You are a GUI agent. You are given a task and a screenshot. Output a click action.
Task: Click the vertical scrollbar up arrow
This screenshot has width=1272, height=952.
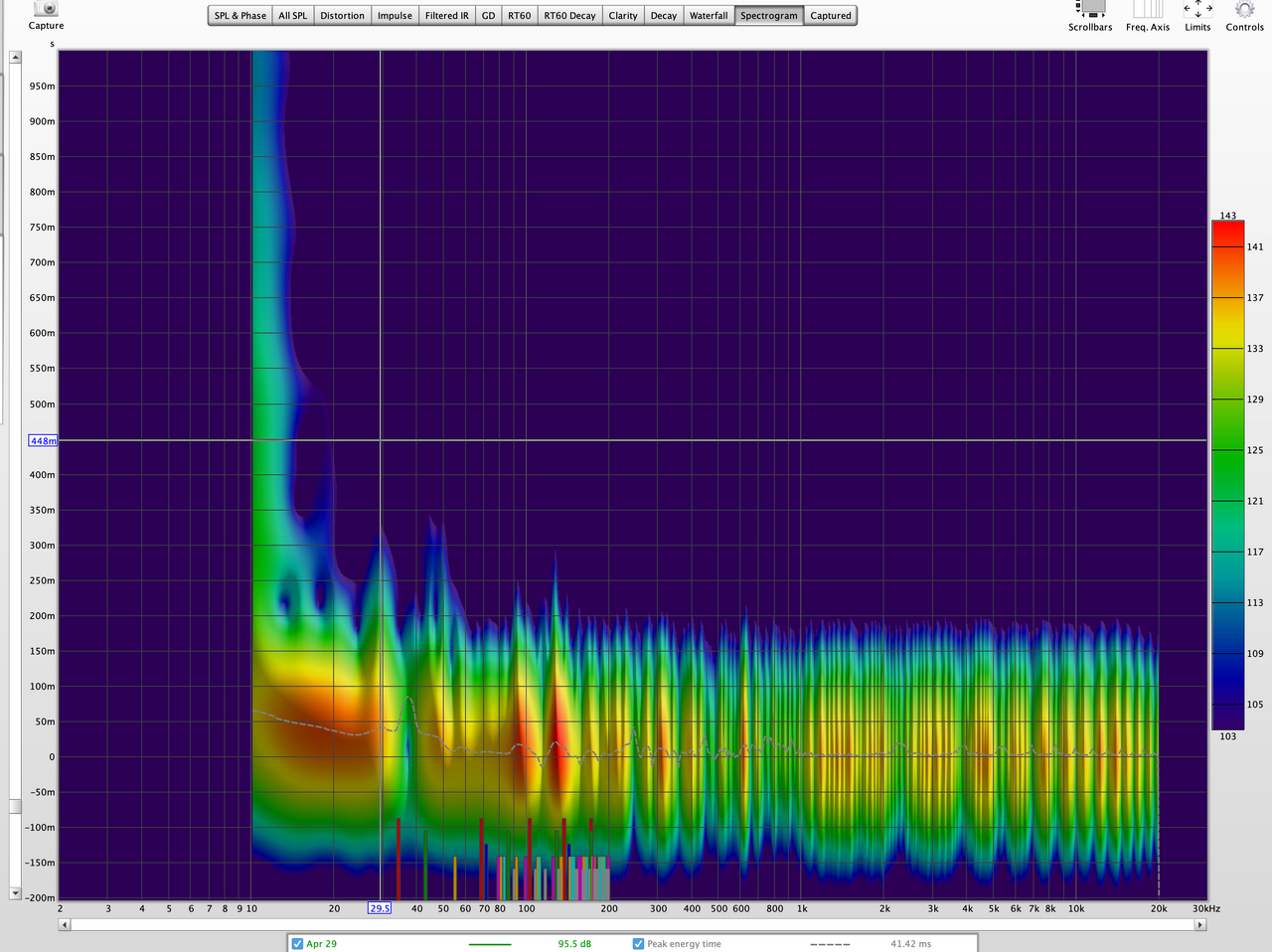pyautogui.click(x=15, y=58)
